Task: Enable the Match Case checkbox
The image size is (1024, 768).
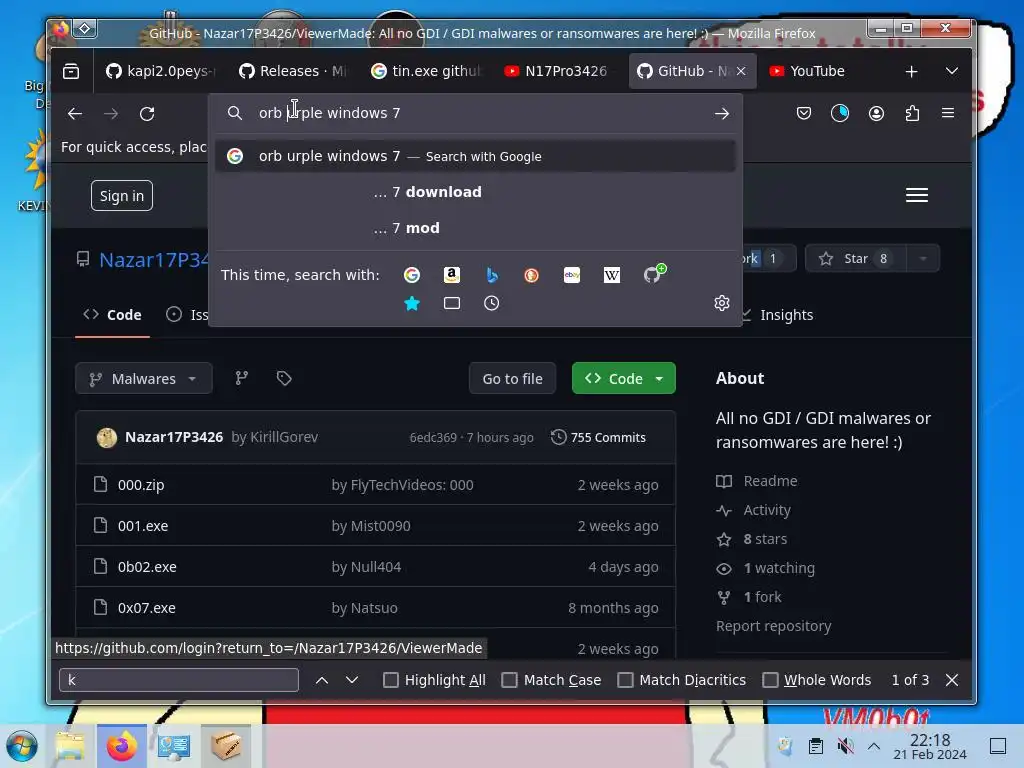Action: pyautogui.click(x=509, y=680)
